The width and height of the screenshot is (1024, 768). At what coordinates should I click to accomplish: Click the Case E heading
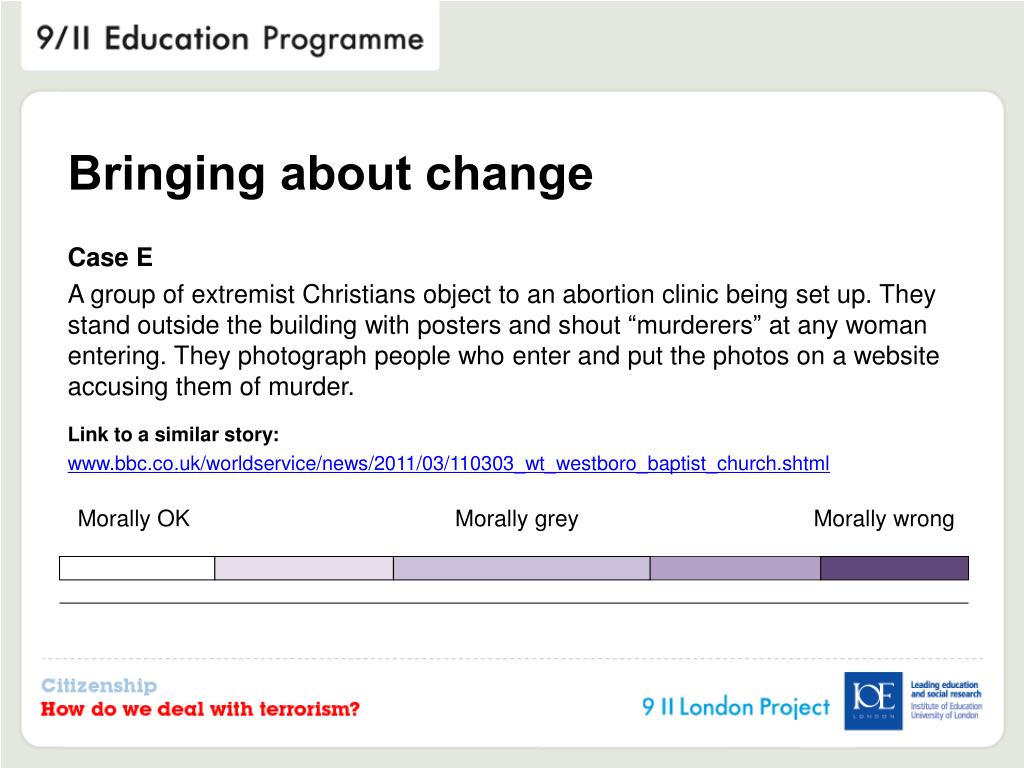110,257
